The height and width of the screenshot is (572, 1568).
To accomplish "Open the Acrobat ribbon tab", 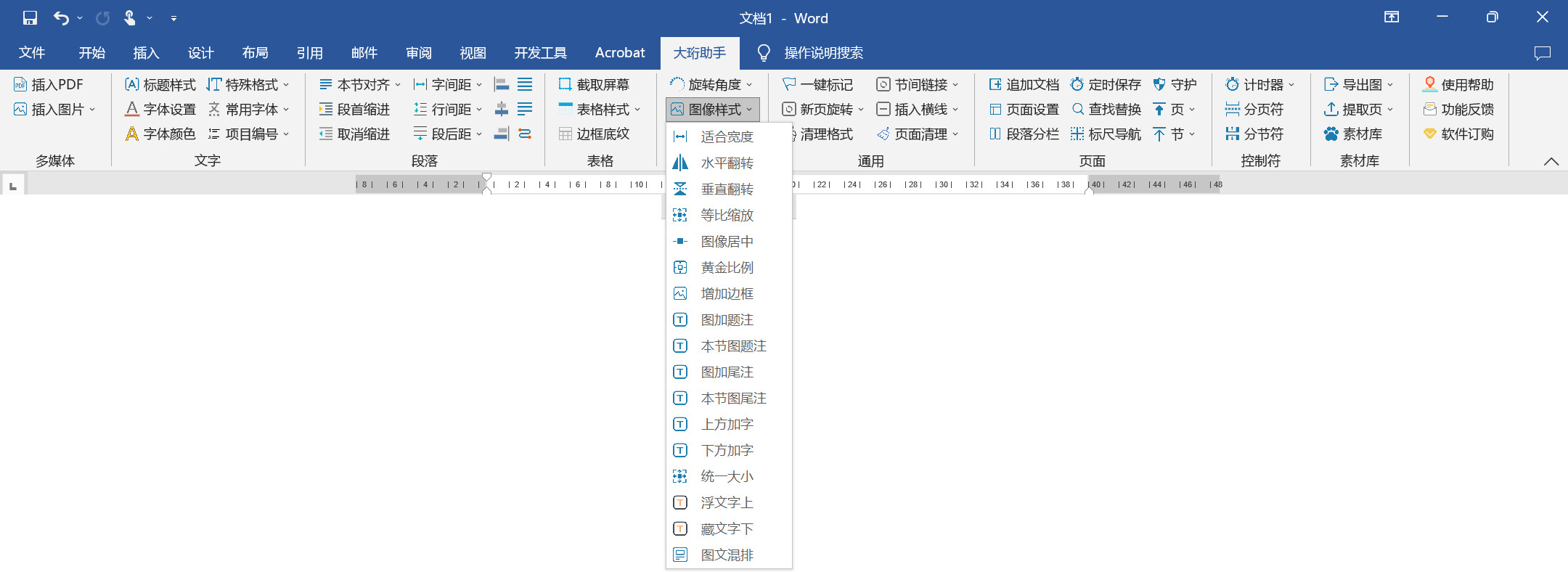I will click(x=620, y=53).
